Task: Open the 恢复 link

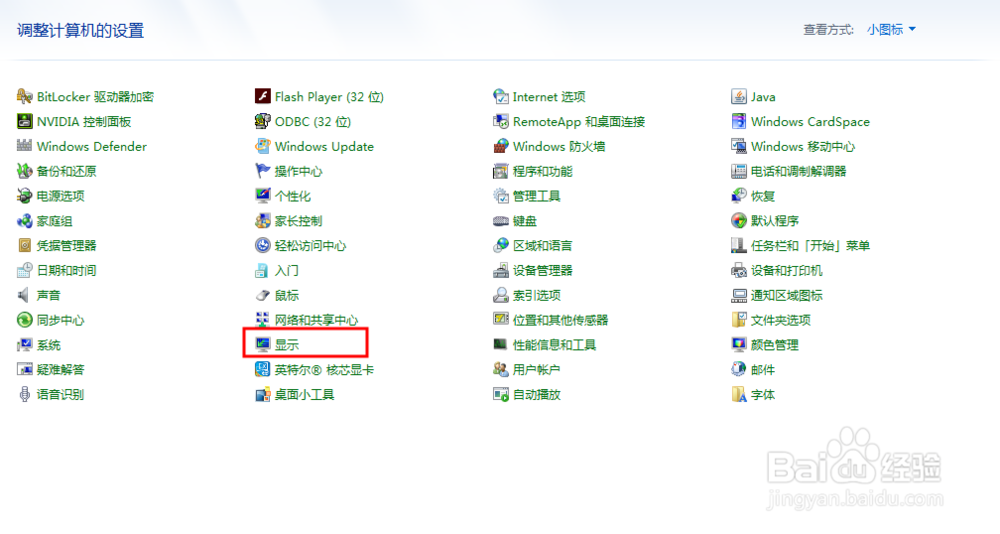Action: [763, 197]
